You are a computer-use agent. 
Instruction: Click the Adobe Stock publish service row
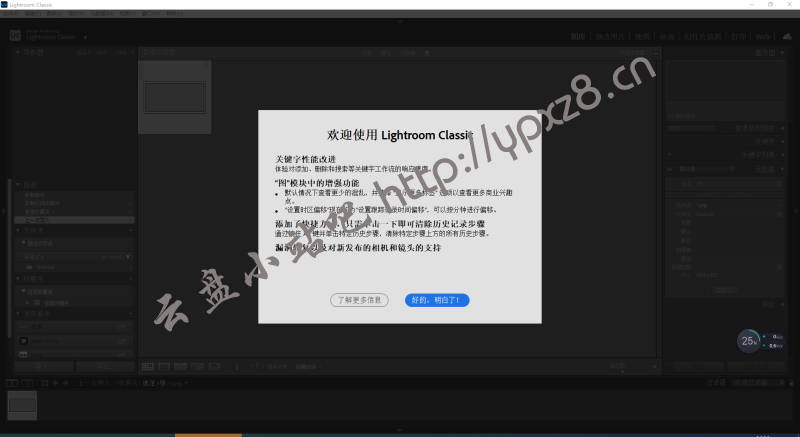[x=74, y=341]
